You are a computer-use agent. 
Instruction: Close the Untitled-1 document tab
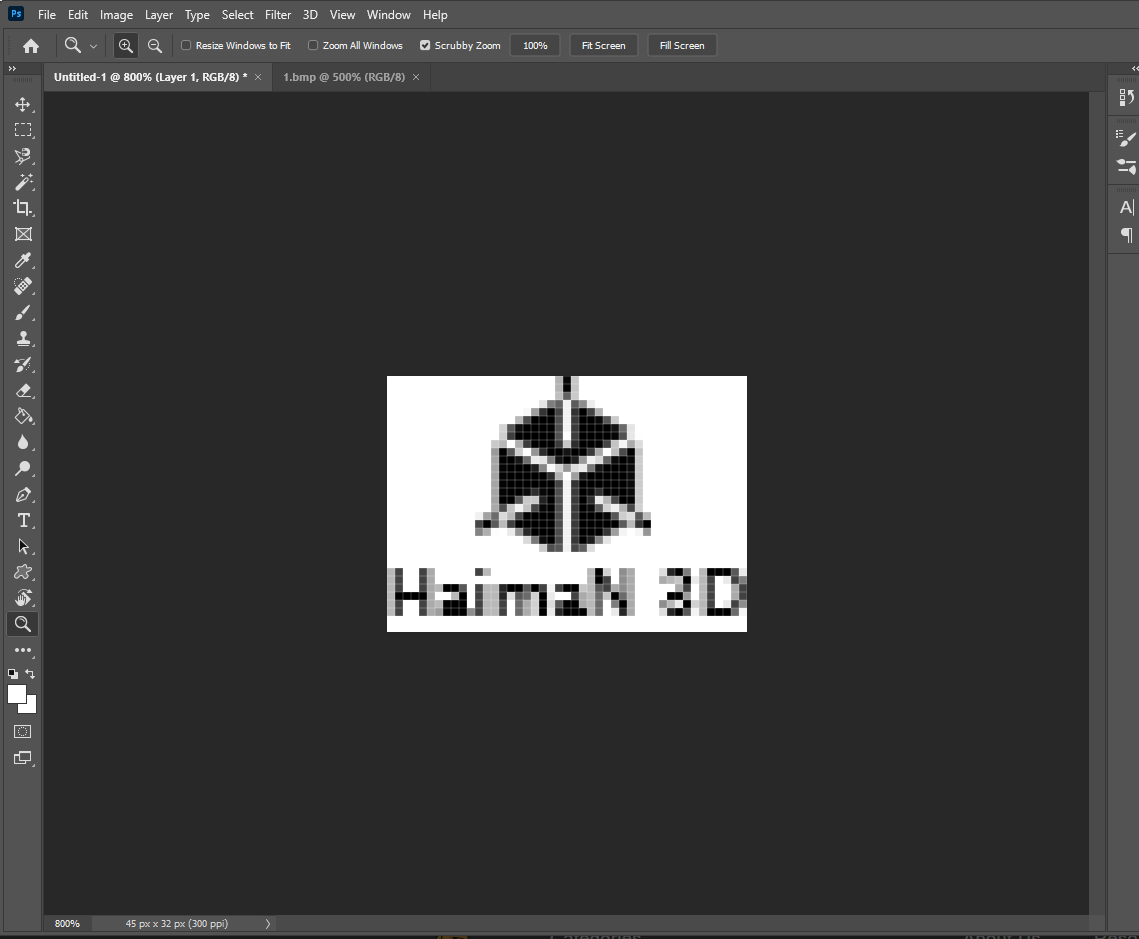(258, 77)
